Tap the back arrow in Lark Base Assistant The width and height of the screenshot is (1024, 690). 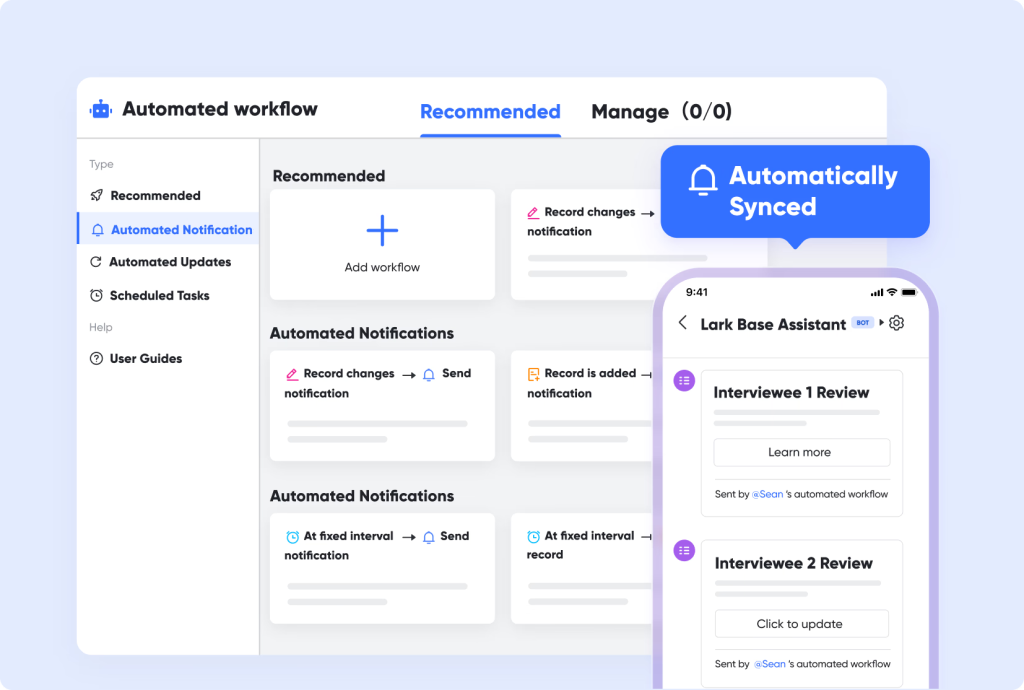[x=682, y=322]
